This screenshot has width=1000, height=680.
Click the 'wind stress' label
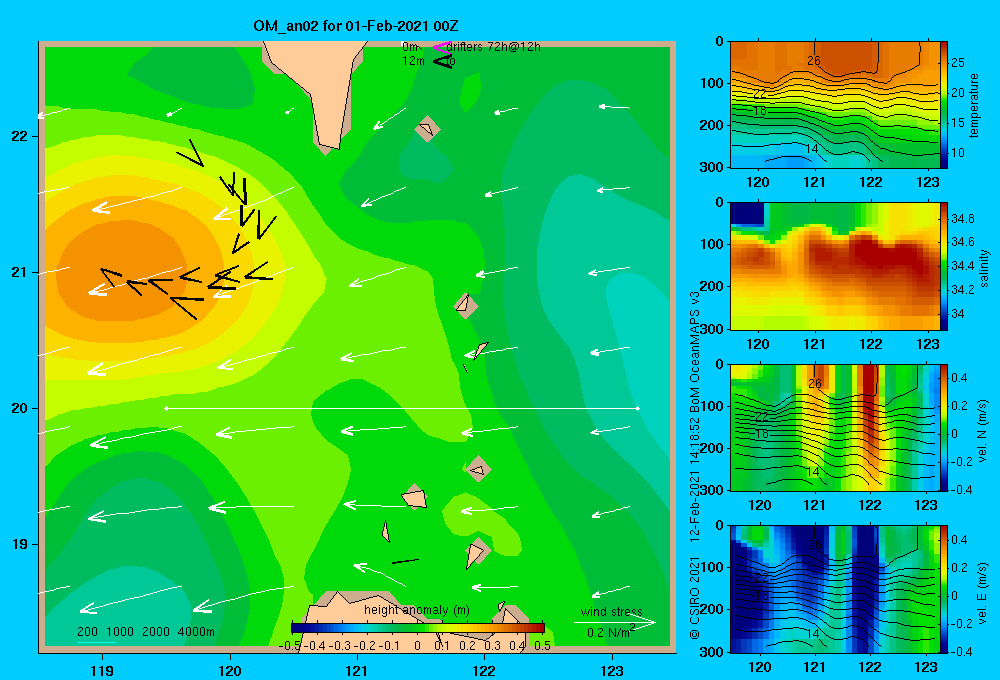pyautogui.click(x=612, y=612)
